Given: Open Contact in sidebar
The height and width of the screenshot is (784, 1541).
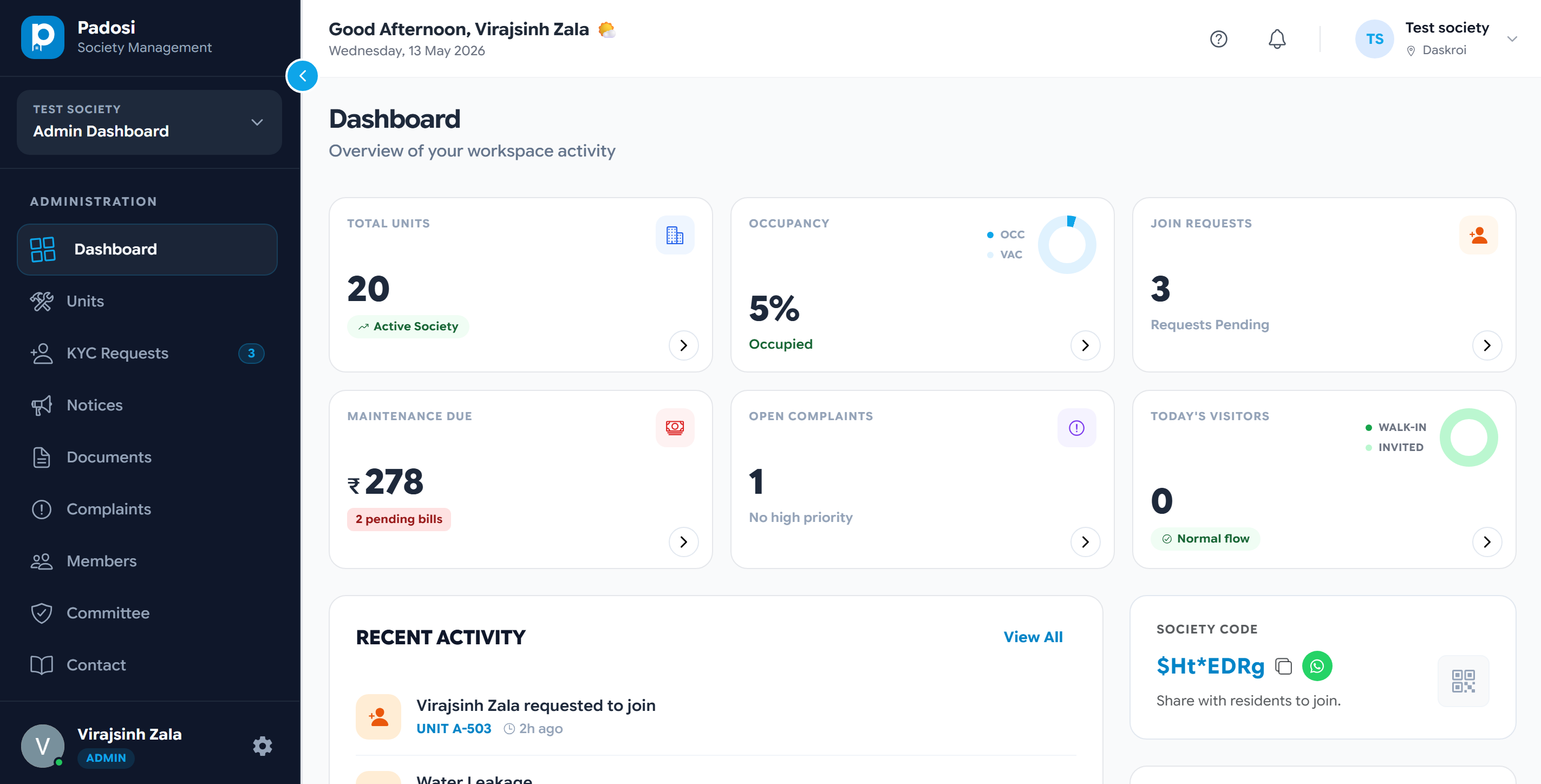Looking at the screenshot, I should [147, 665].
